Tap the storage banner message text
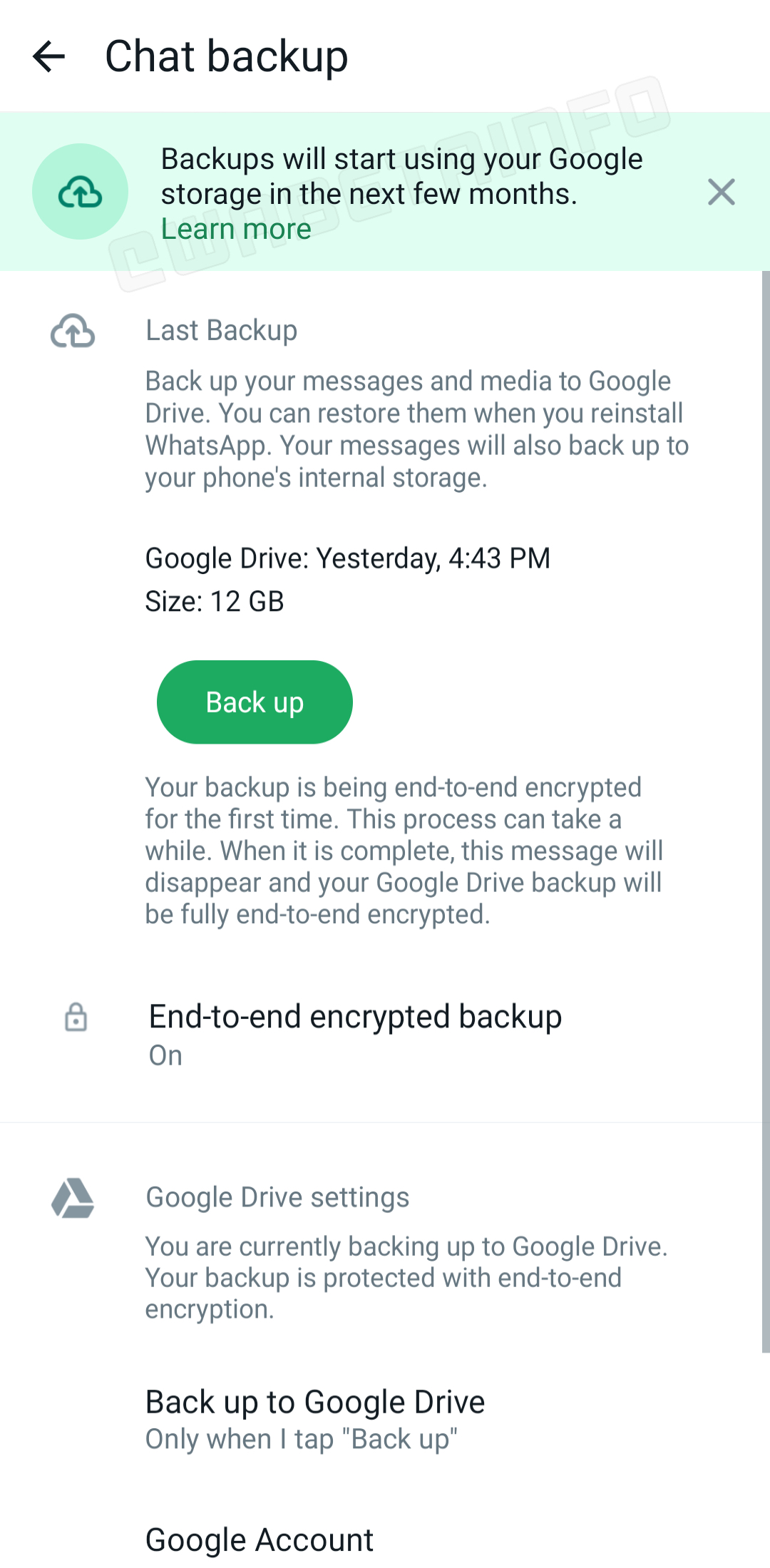770x1568 pixels. point(401,176)
